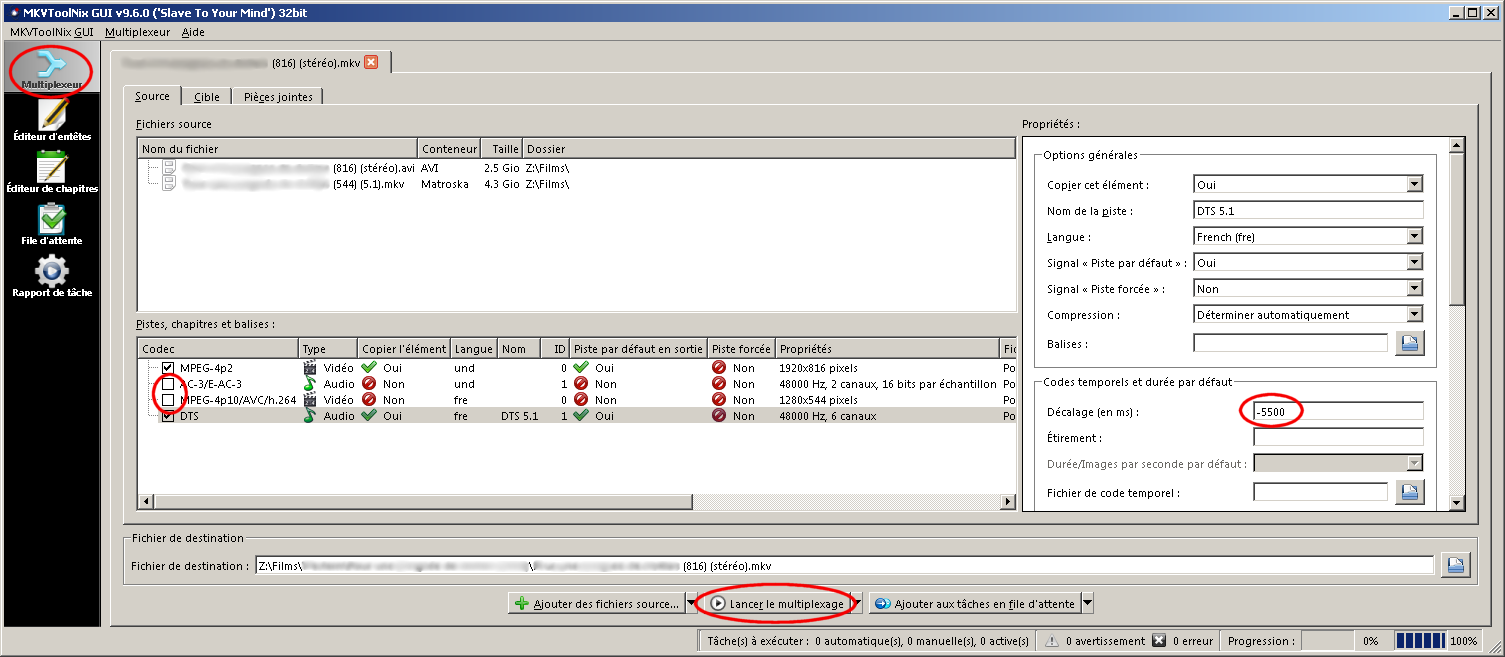Click the red Non icon in AC-3/E-AC-3's Copier l'élément column

pyautogui.click(x=369, y=384)
